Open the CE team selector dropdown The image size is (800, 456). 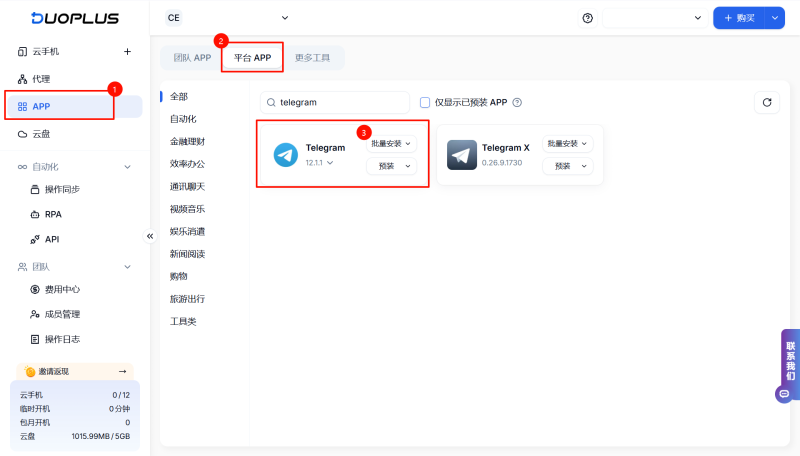(227, 18)
